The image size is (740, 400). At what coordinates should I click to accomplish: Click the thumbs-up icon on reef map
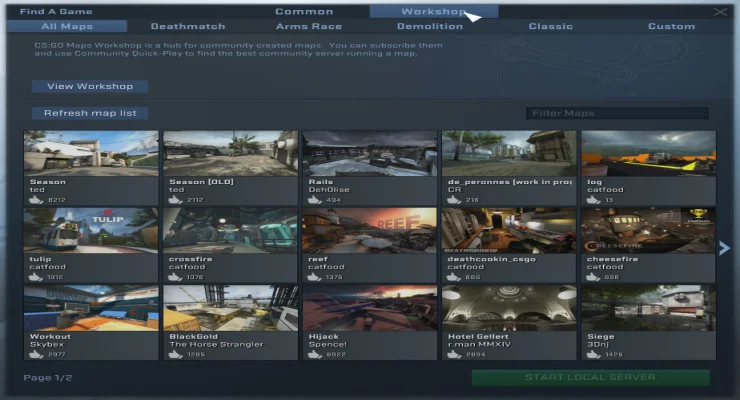pos(315,277)
